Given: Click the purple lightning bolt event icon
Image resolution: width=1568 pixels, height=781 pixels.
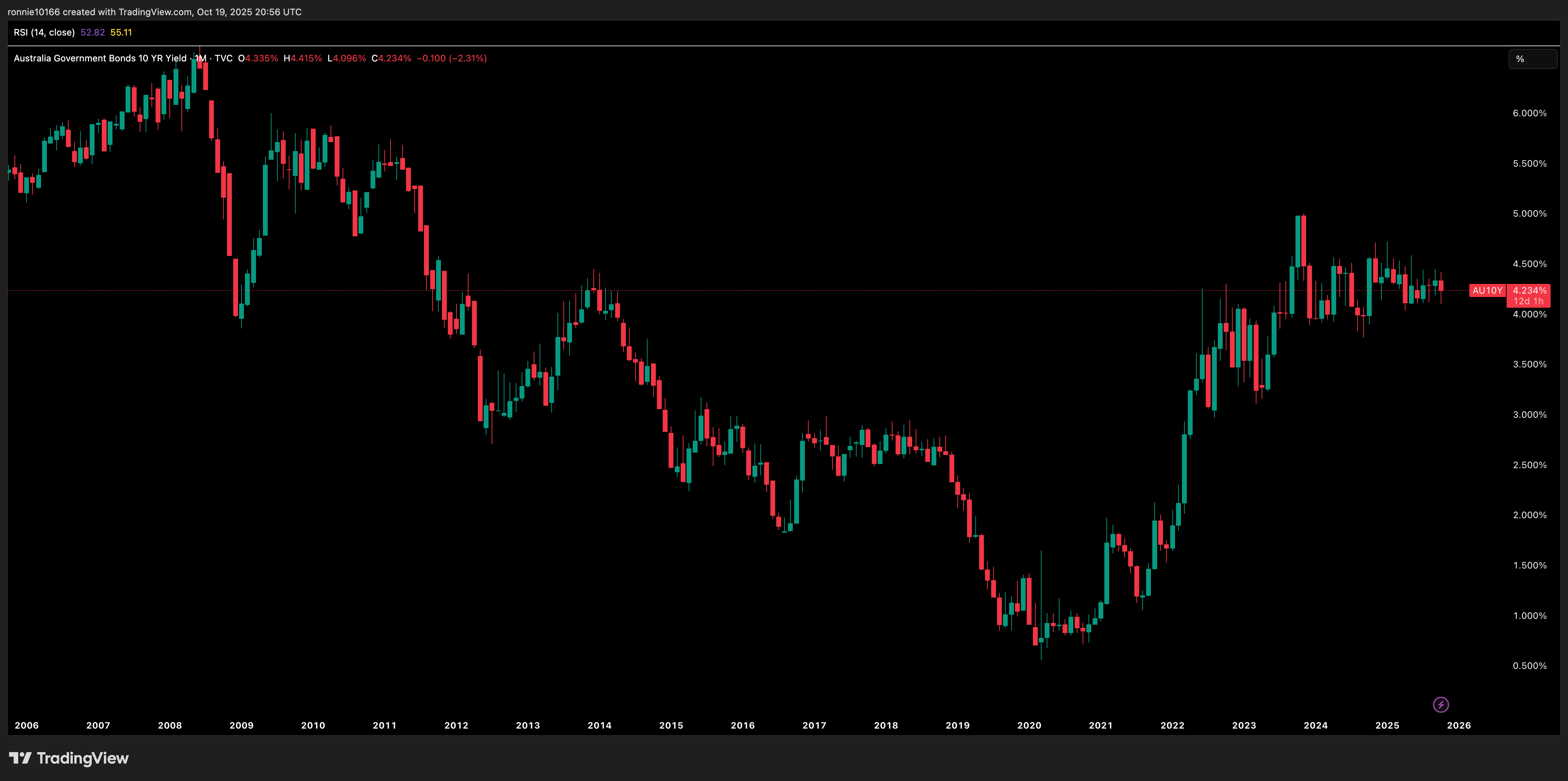Looking at the screenshot, I should tap(1440, 704).
